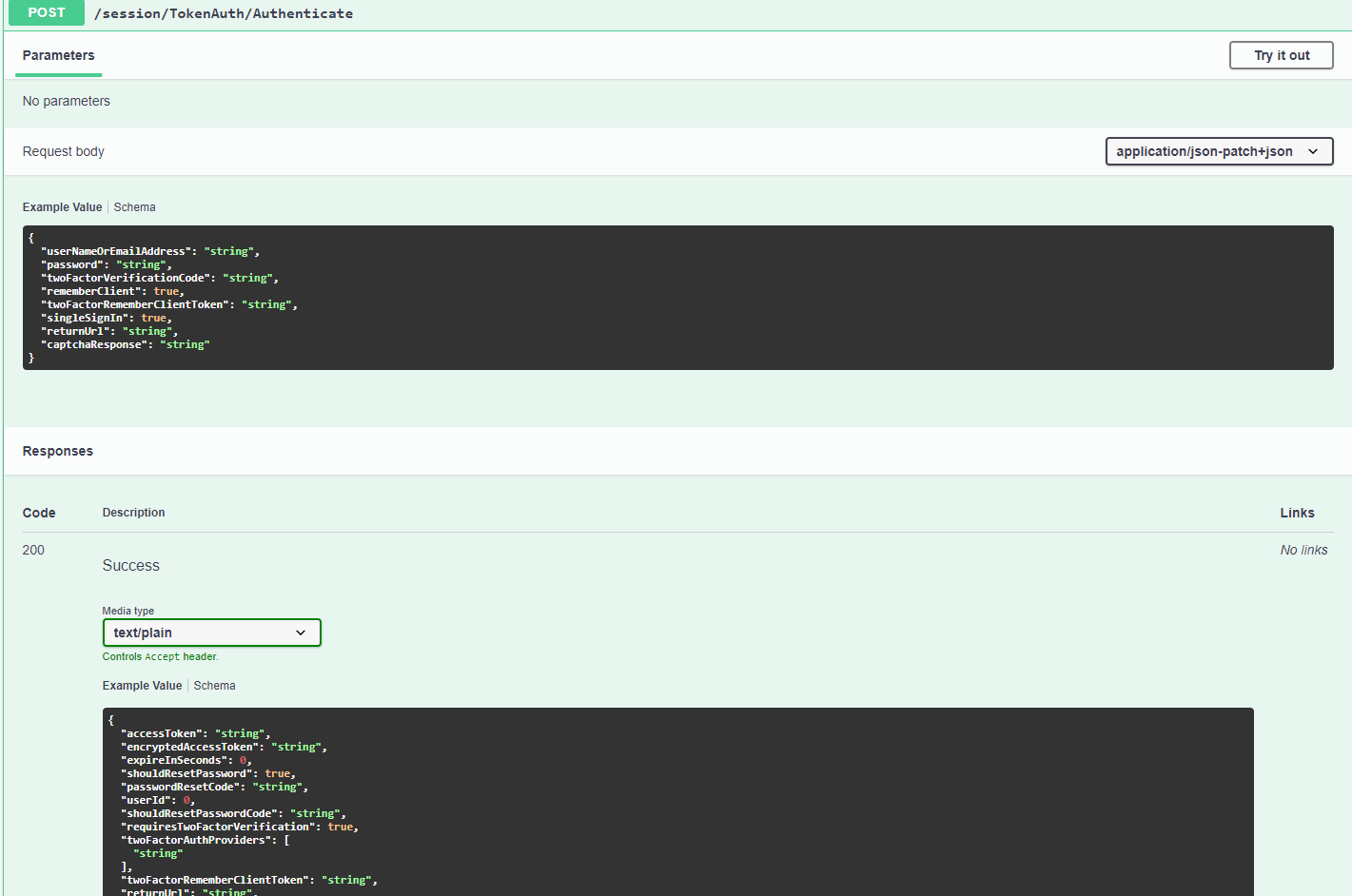
Task: Collapse the /session/TokenAuth/Authenticate endpoint path
Action: coord(224,13)
